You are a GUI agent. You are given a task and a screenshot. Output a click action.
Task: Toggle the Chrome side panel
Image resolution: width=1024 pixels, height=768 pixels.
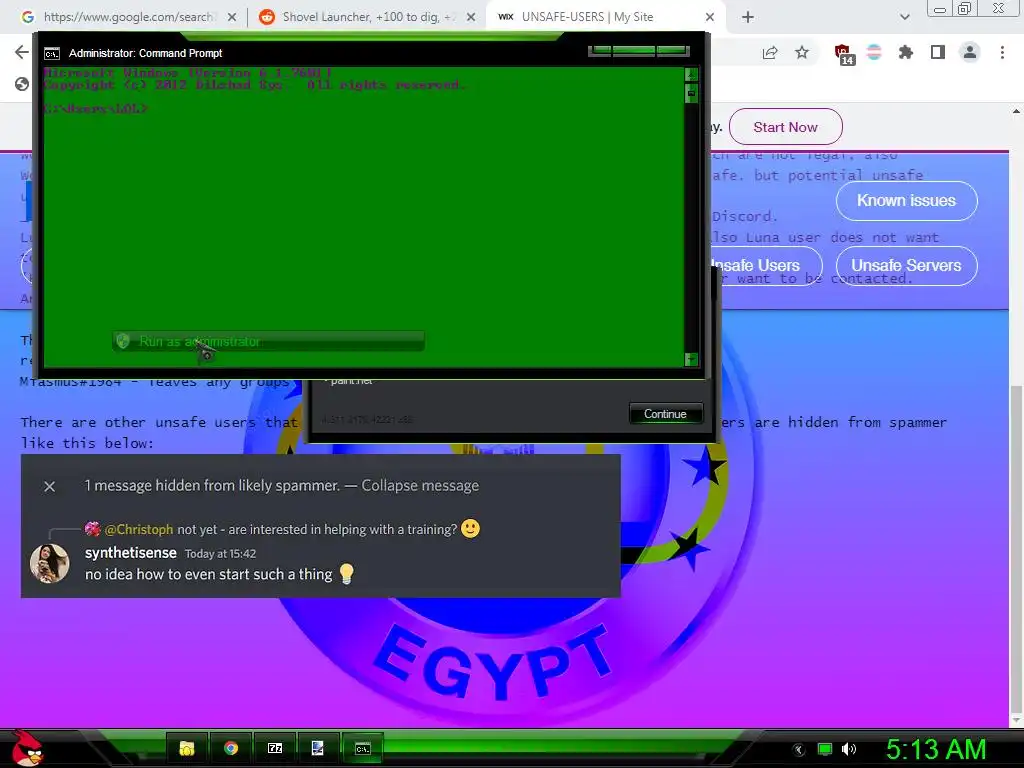tap(938, 52)
